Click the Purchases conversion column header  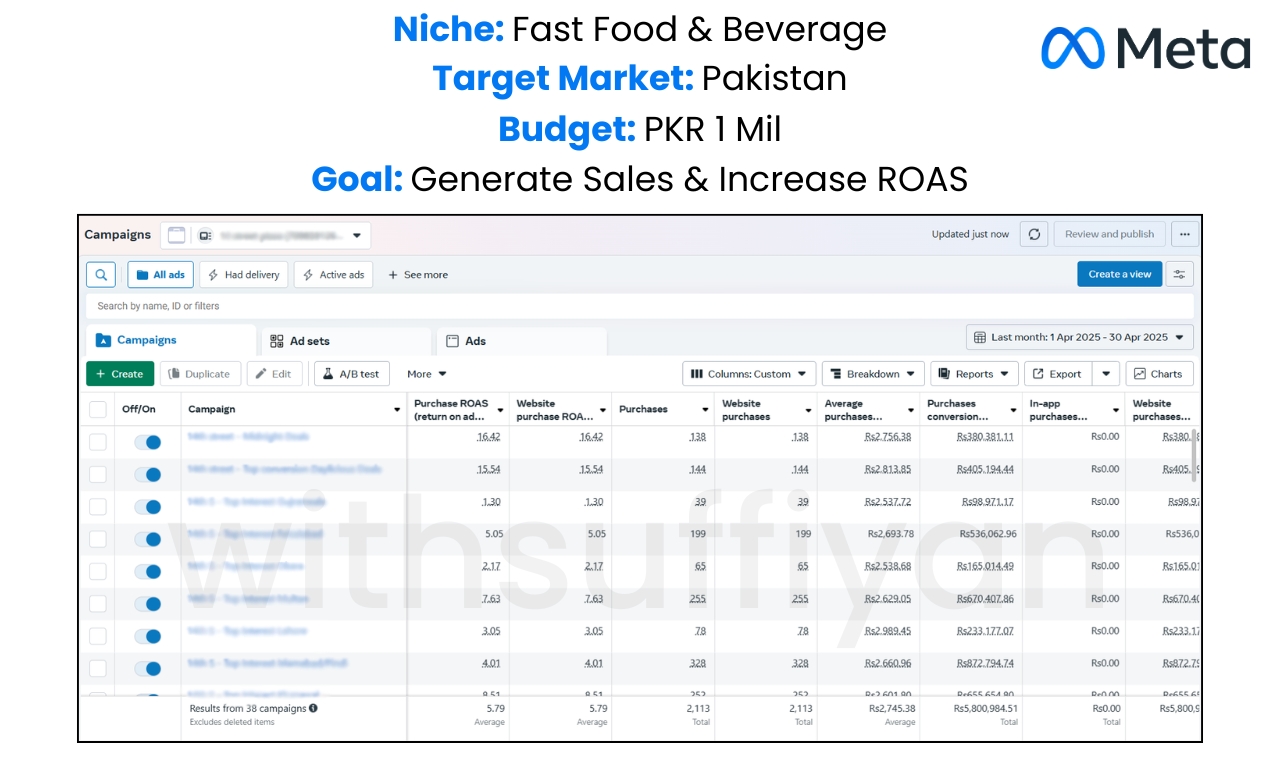tap(971, 410)
